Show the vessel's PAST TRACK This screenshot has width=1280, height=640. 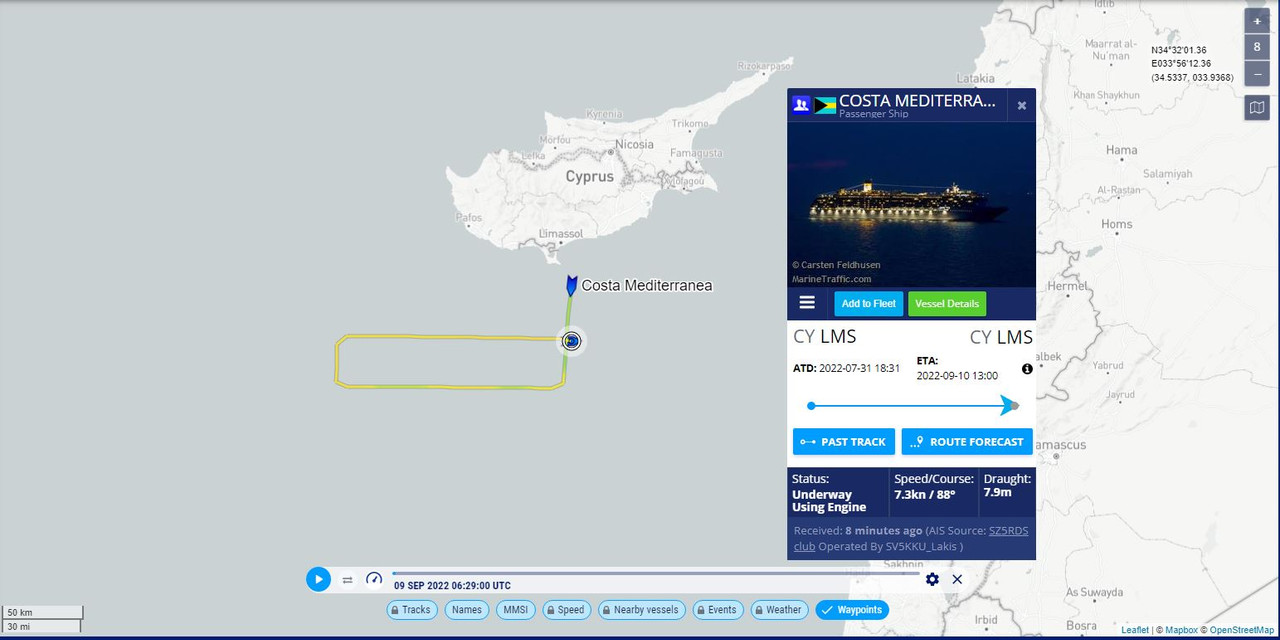844,442
